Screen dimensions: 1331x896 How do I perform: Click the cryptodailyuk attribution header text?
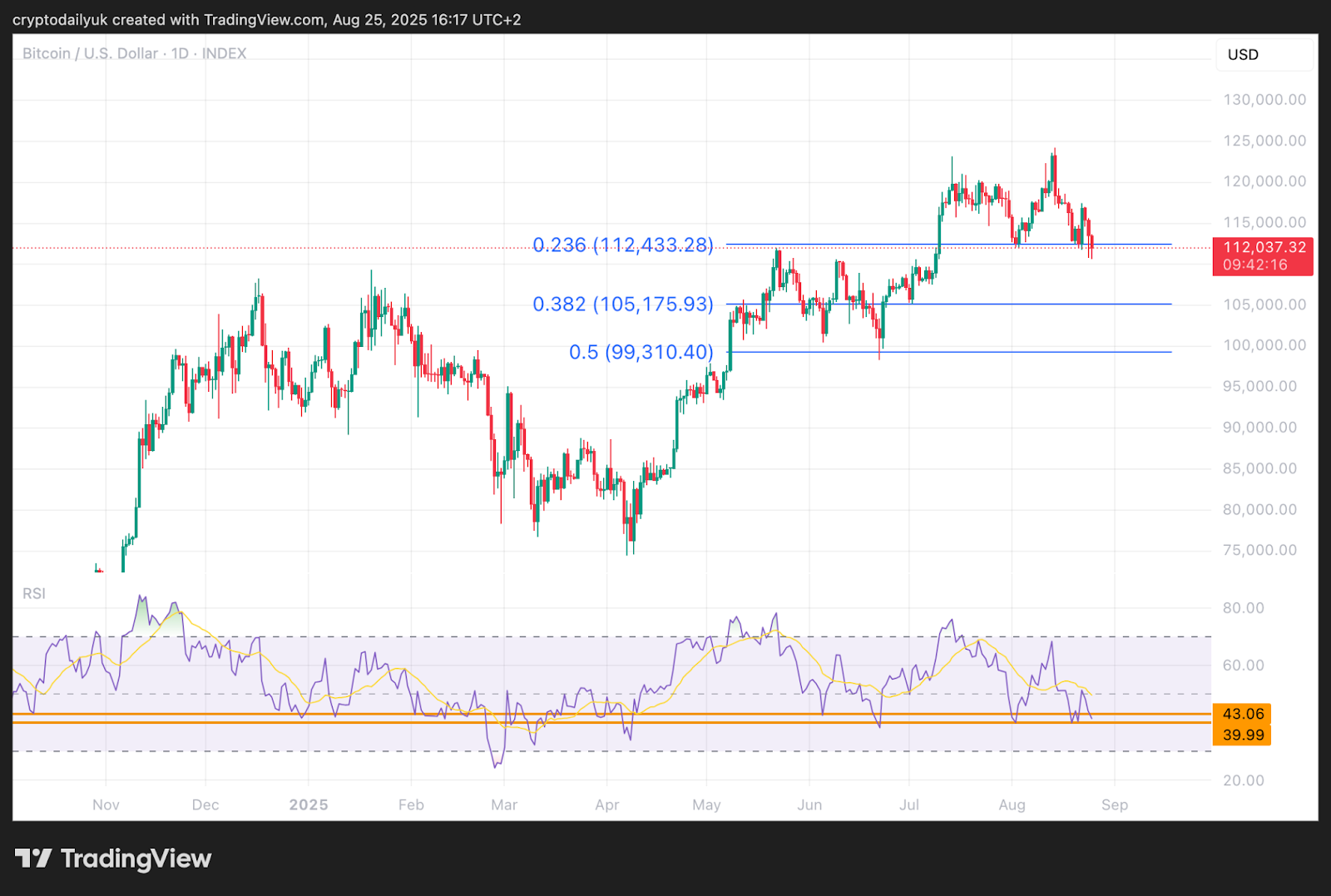click(x=266, y=19)
